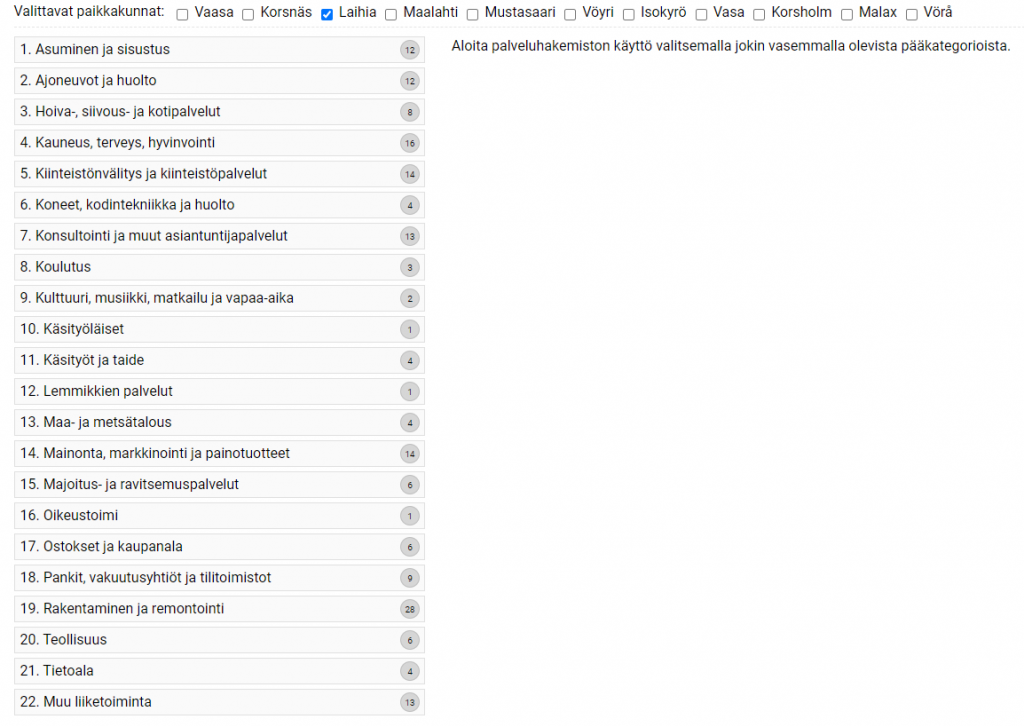The image size is (1024, 727).
Task: Open 18. Pankit, vakuutusyhtiöt ja tilitoimistot
Action: click(x=219, y=577)
